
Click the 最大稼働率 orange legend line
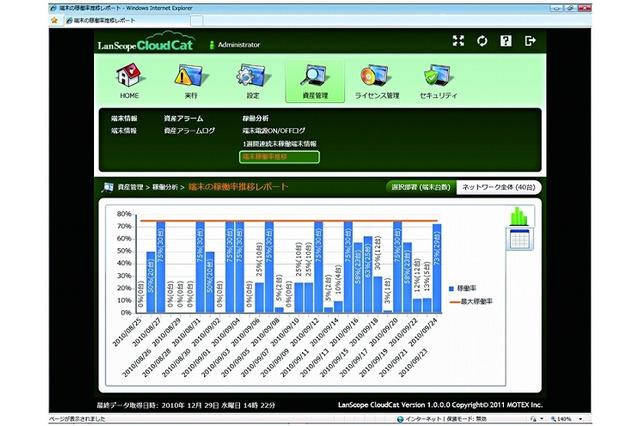[x=454, y=302]
